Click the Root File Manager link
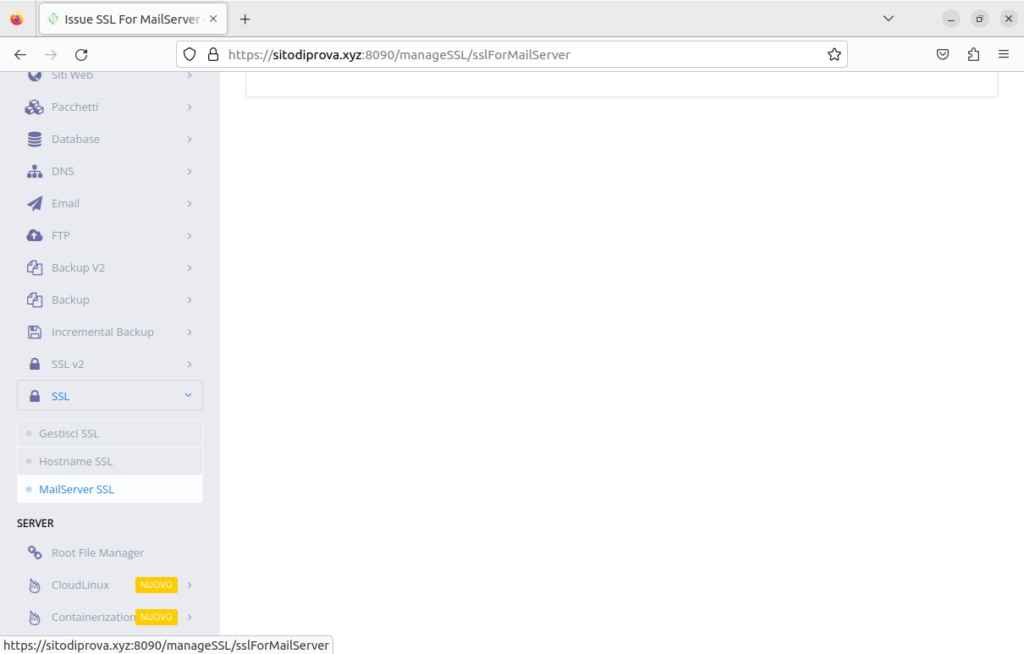The width and height of the screenshot is (1024, 654). (x=97, y=553)
